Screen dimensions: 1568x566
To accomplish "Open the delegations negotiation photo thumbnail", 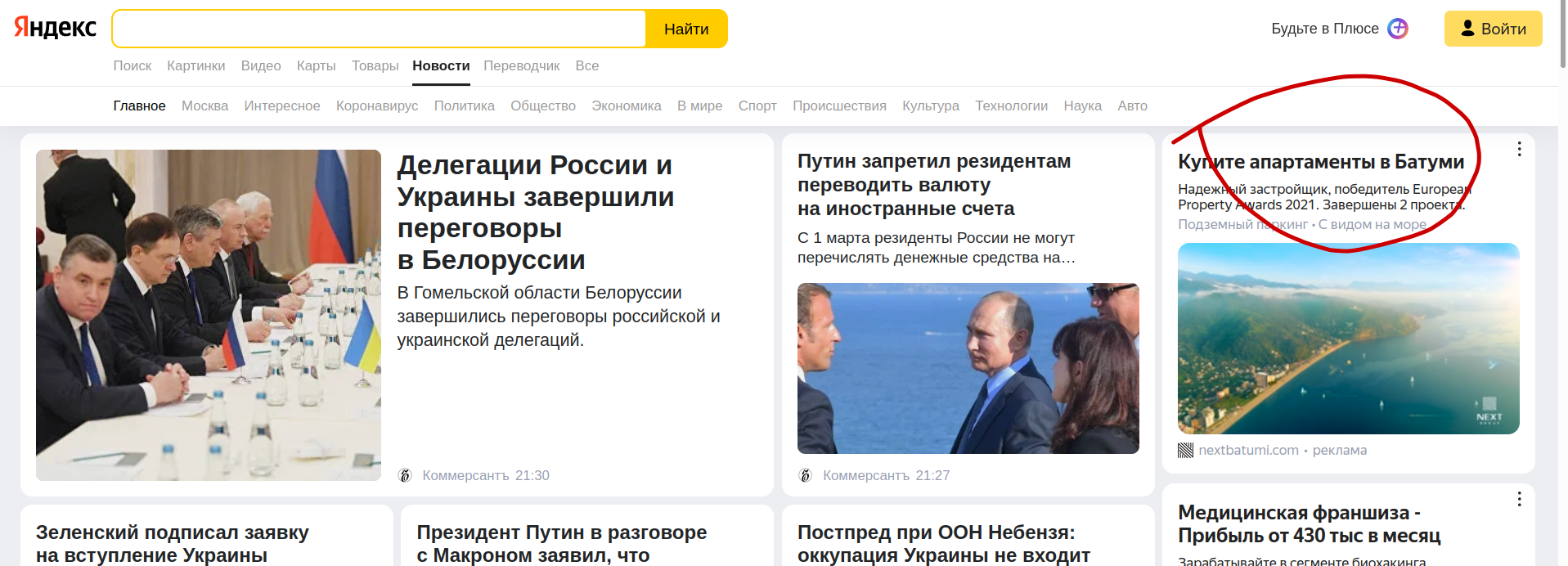I will point(209,315).
